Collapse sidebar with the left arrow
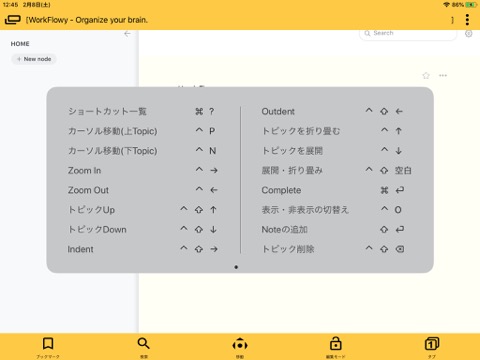 pyautogui.click(x=127, y=34)
